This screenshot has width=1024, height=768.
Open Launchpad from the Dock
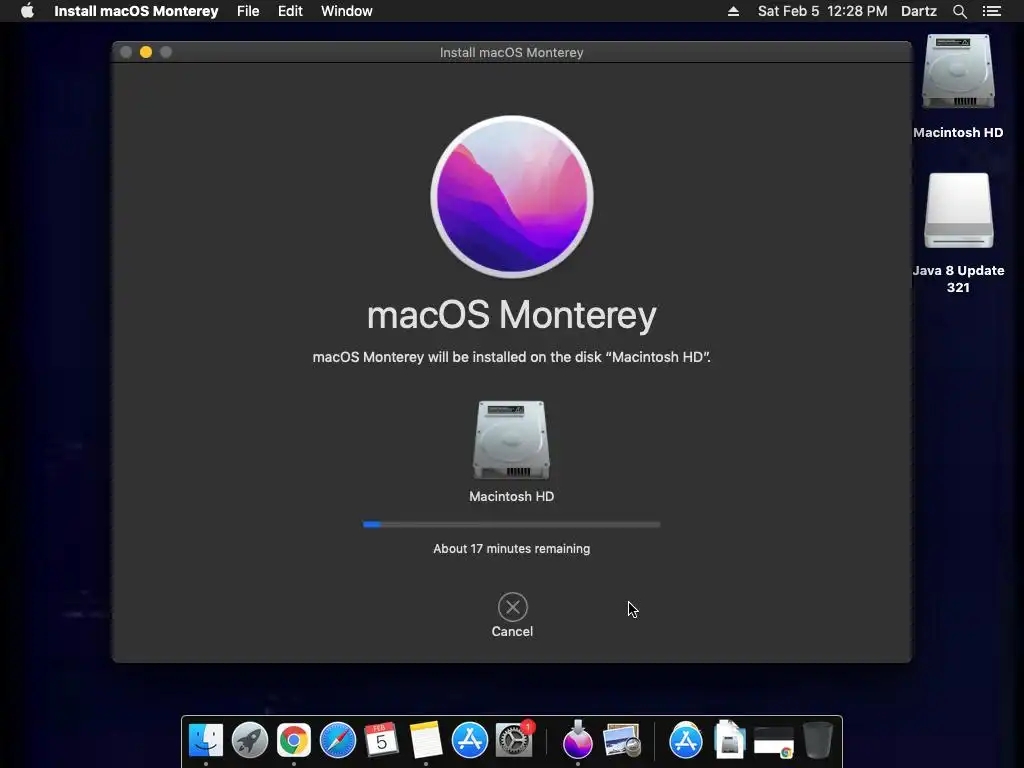249,741
